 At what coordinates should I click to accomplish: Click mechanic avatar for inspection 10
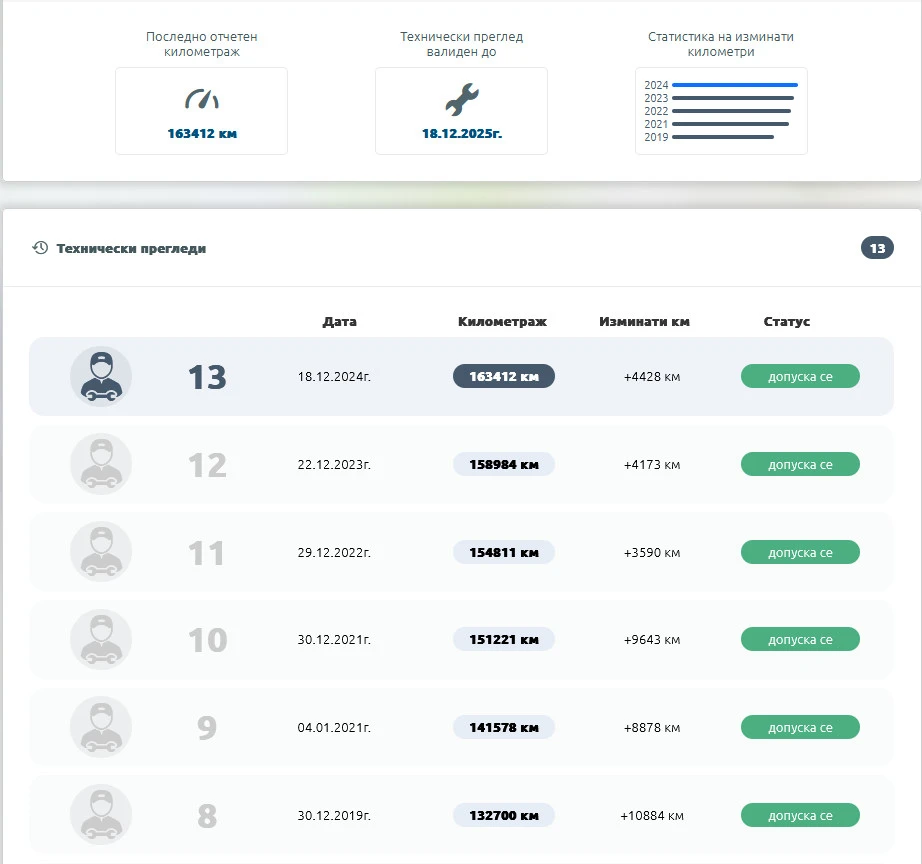click(100, 640)
